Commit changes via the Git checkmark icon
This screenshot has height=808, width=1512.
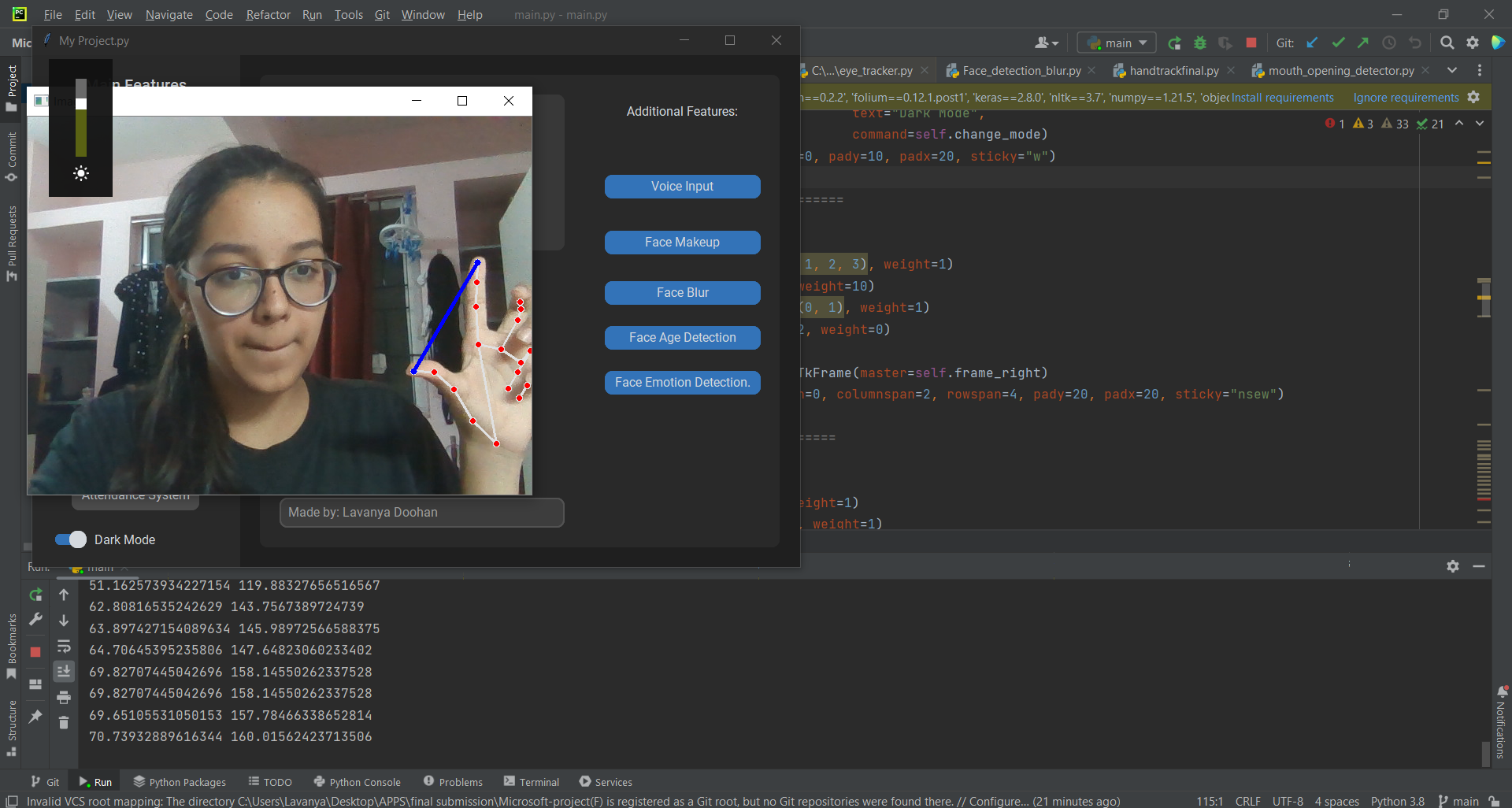point(1339,43)
